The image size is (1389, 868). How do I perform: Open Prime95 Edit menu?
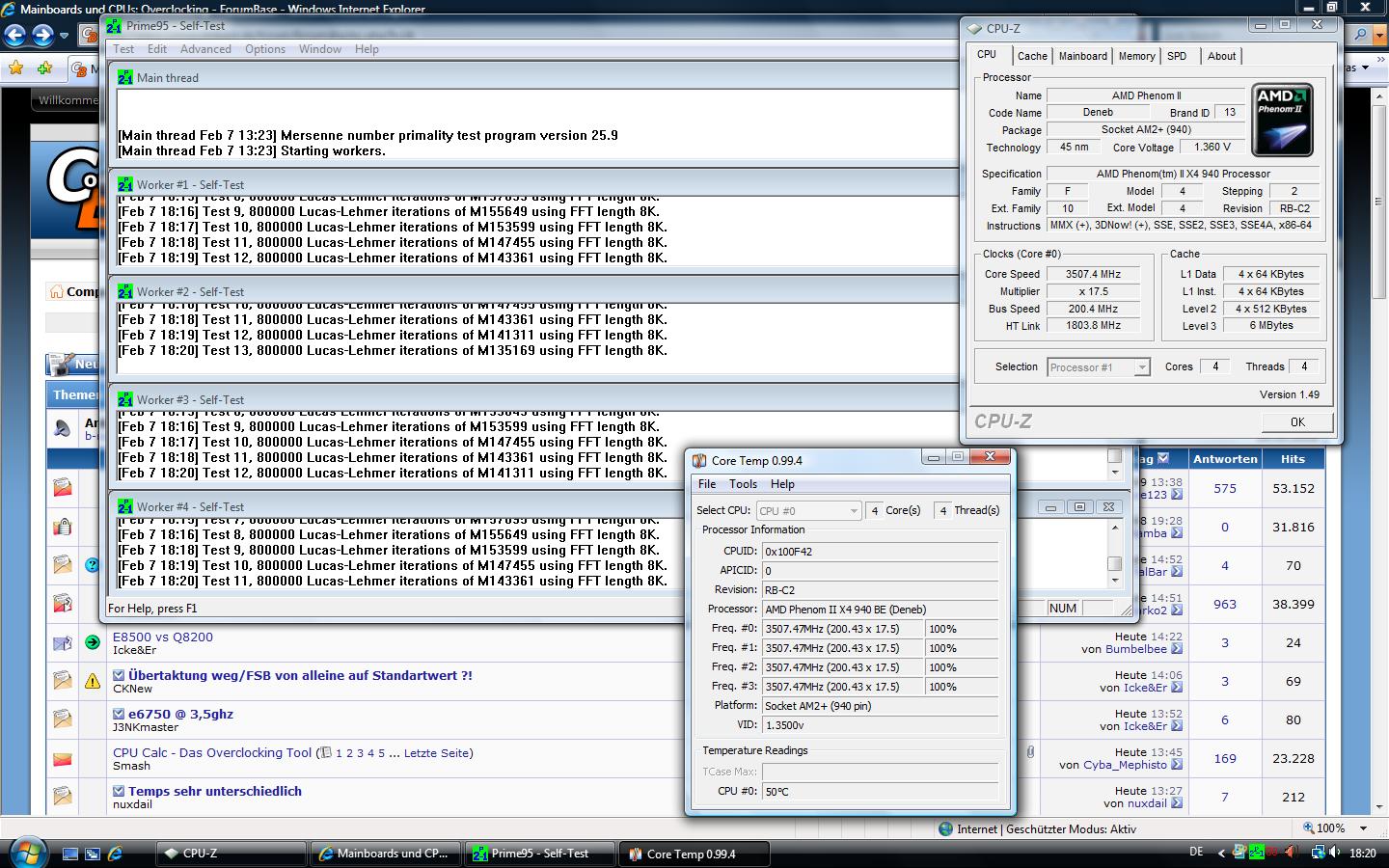pos(157,48)
